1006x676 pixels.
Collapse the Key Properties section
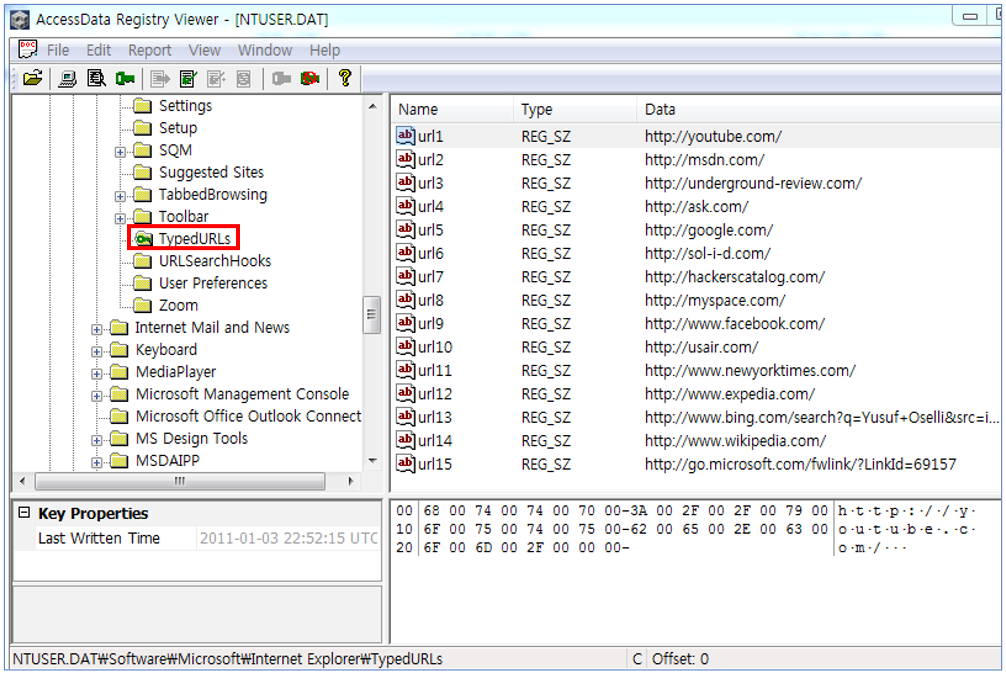[x=24, y=512]
